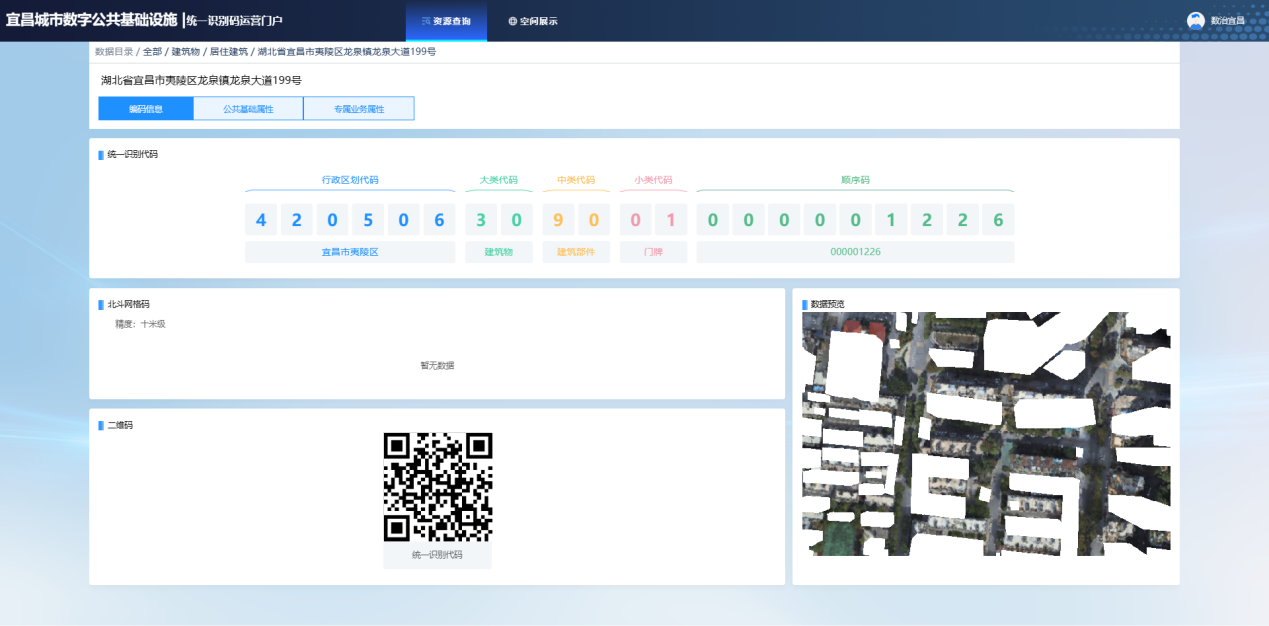Click the 000001226 sequence code label

pos(855,252)
